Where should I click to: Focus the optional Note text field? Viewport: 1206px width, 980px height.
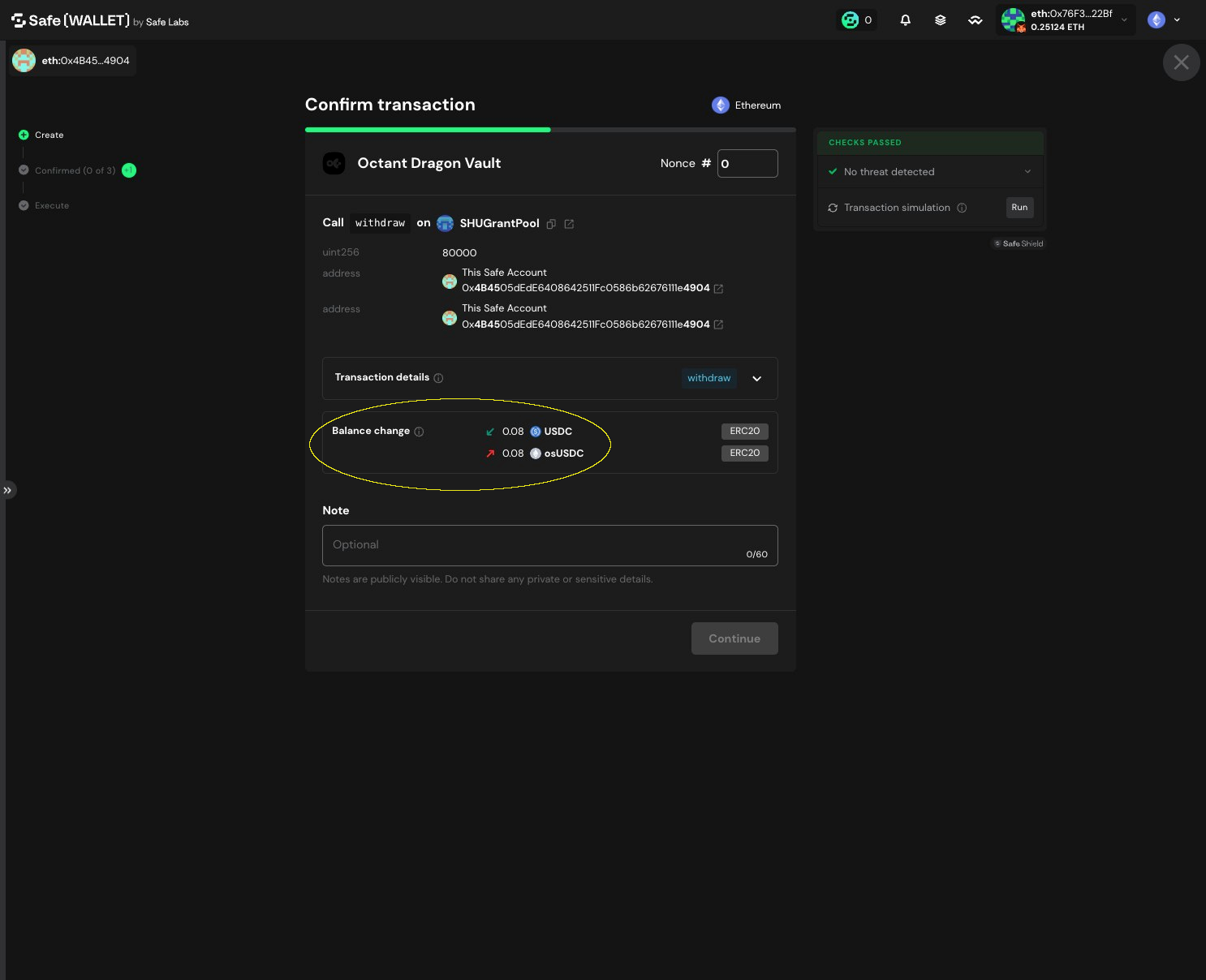tap(550, 545)
